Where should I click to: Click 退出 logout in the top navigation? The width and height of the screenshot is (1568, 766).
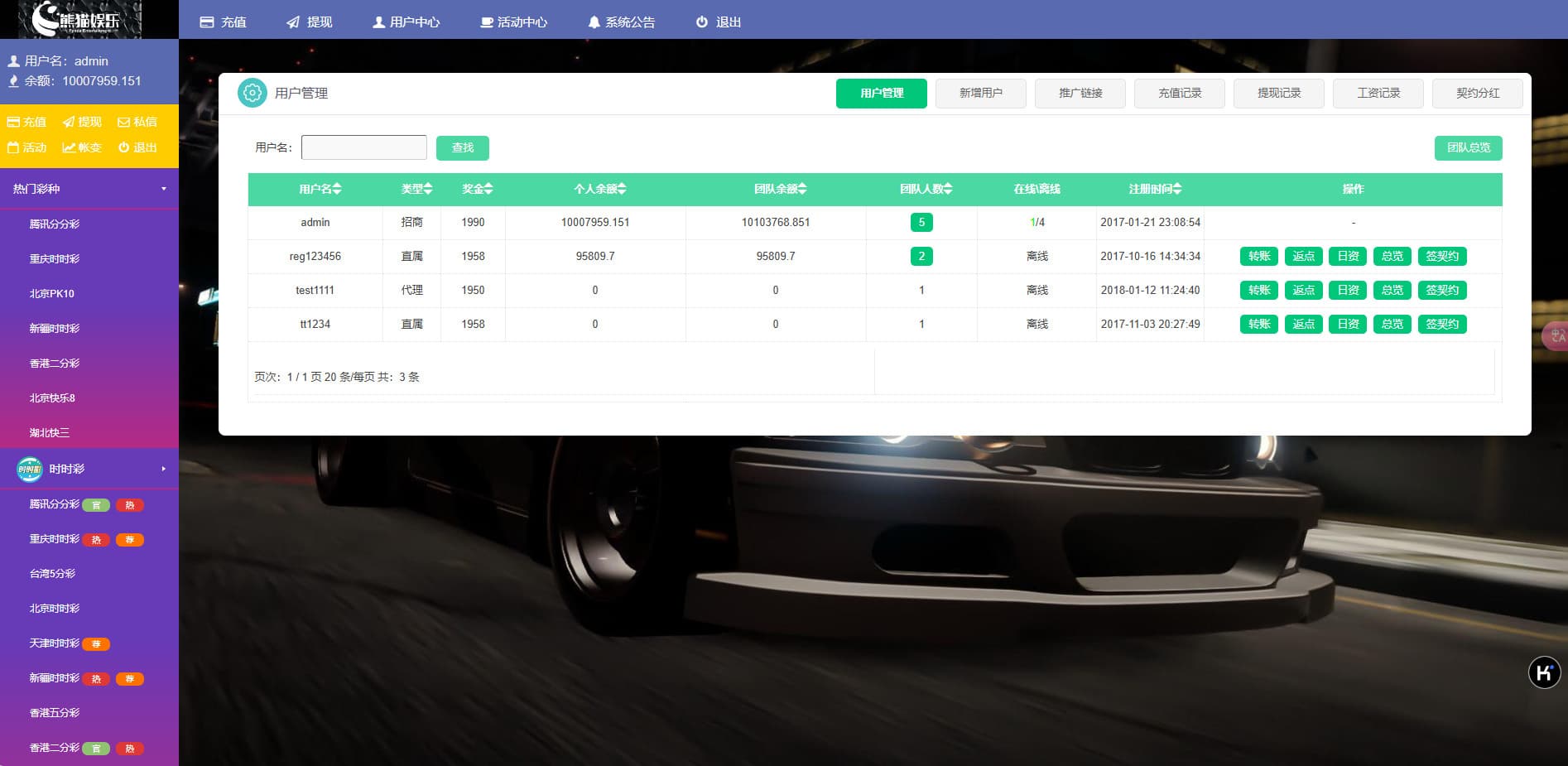point(718,22)
